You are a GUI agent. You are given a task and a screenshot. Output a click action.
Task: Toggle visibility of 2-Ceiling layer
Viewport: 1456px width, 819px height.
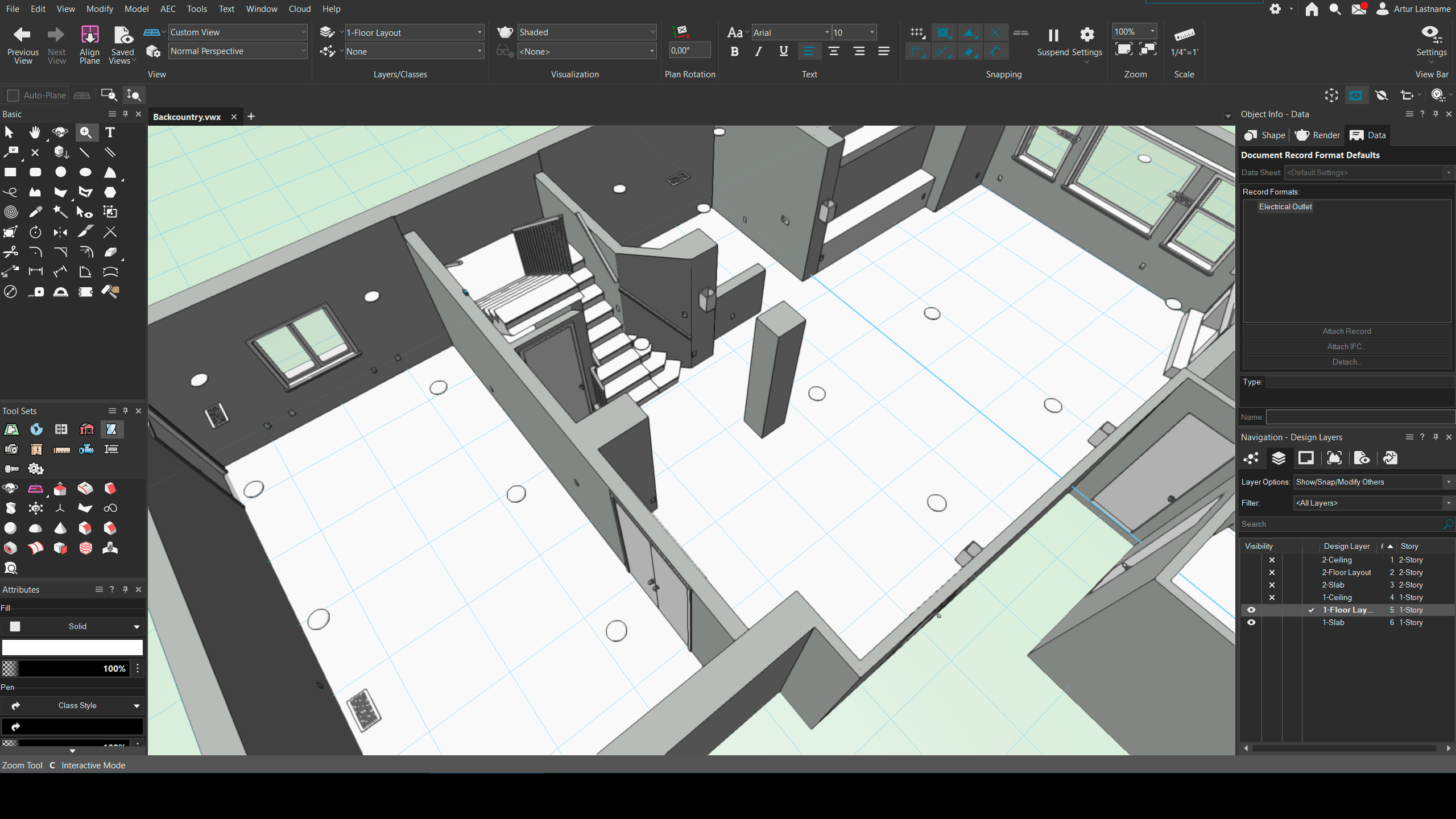point(1272,560)
